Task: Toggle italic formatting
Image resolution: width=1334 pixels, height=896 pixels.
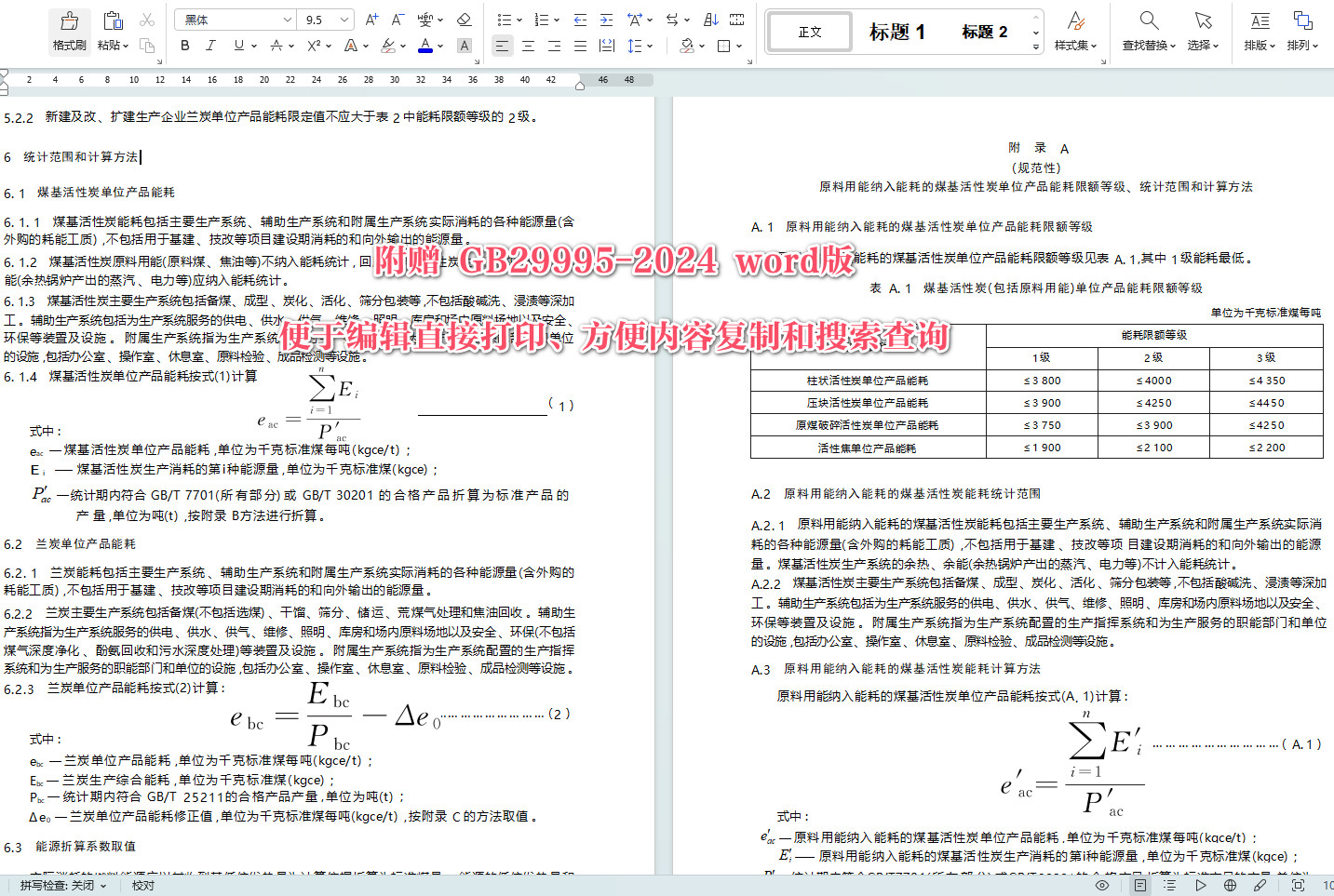Action: [210, 44]
